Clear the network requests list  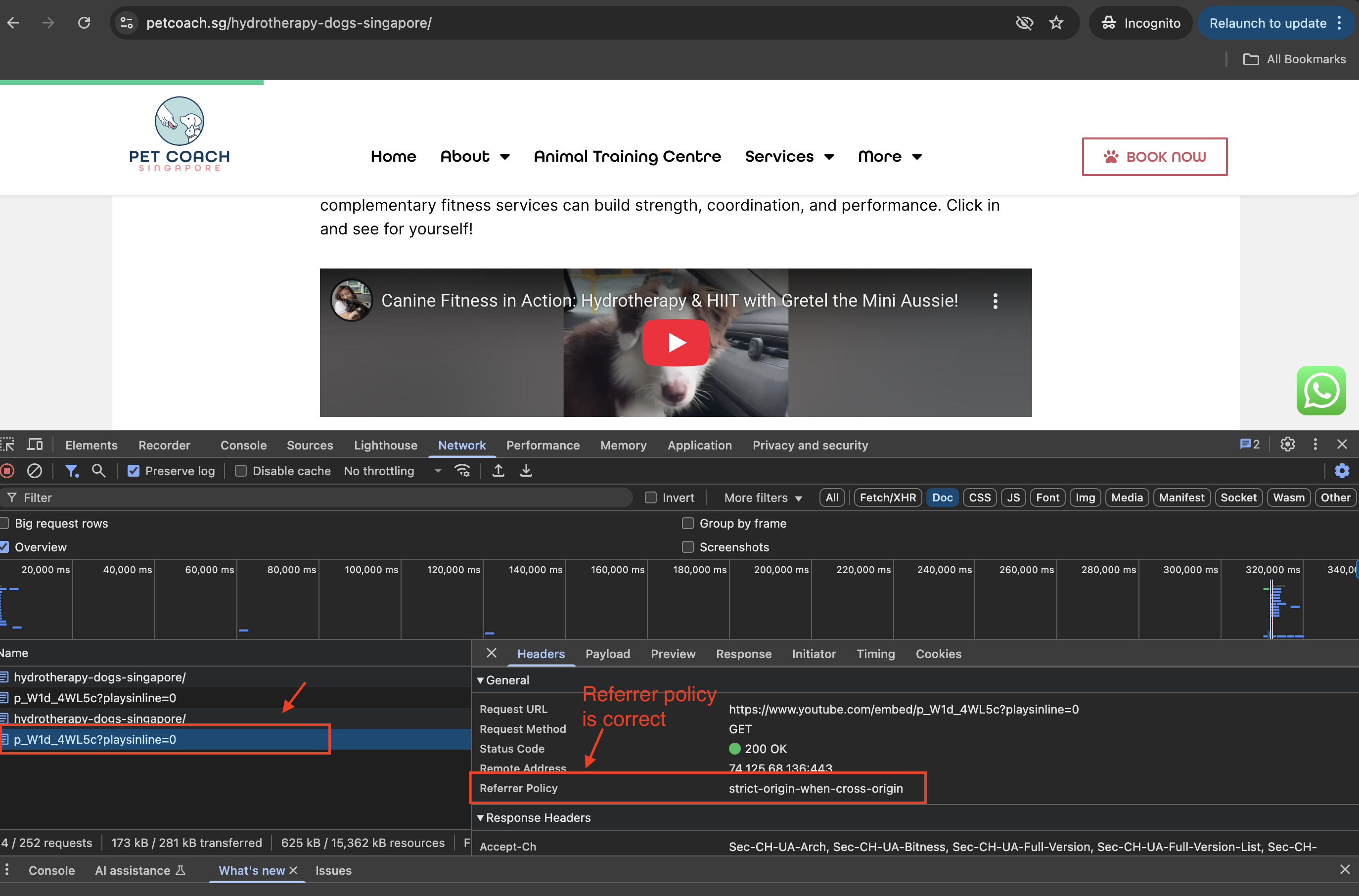click(34, 470)
